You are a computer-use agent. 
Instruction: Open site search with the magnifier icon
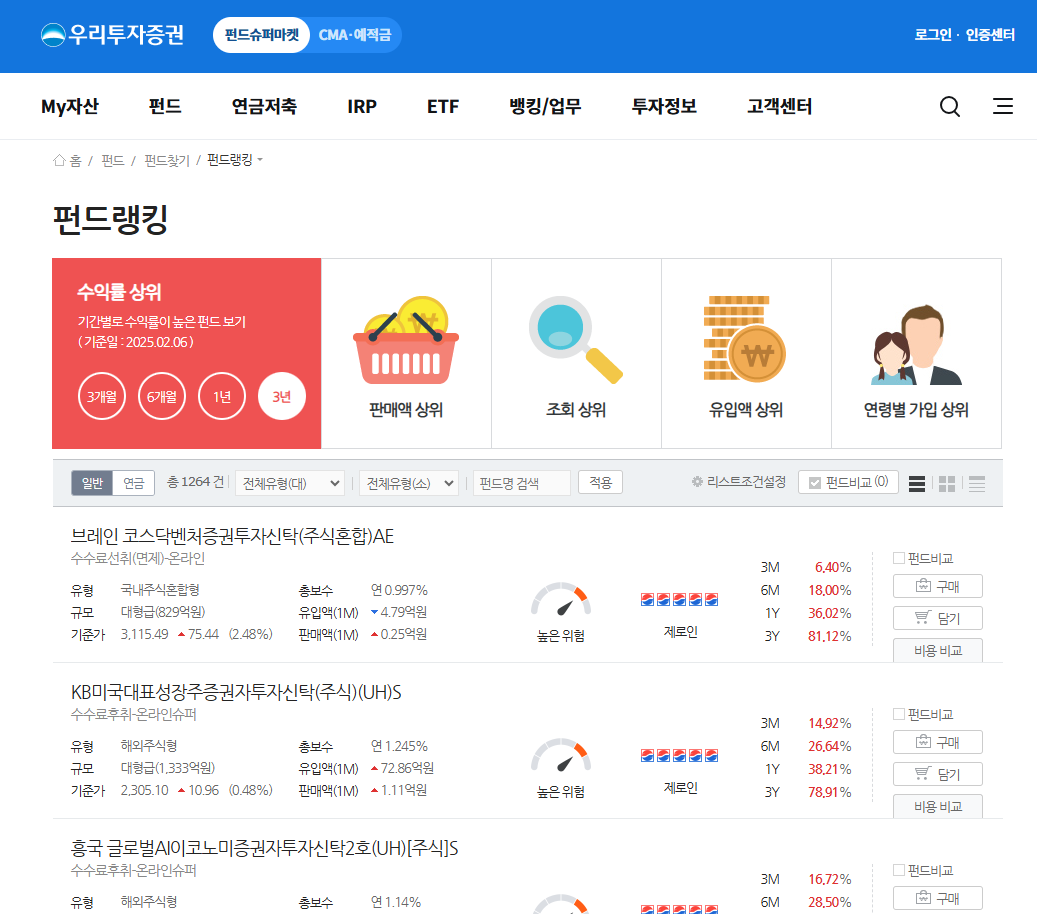tap(948, 106)
